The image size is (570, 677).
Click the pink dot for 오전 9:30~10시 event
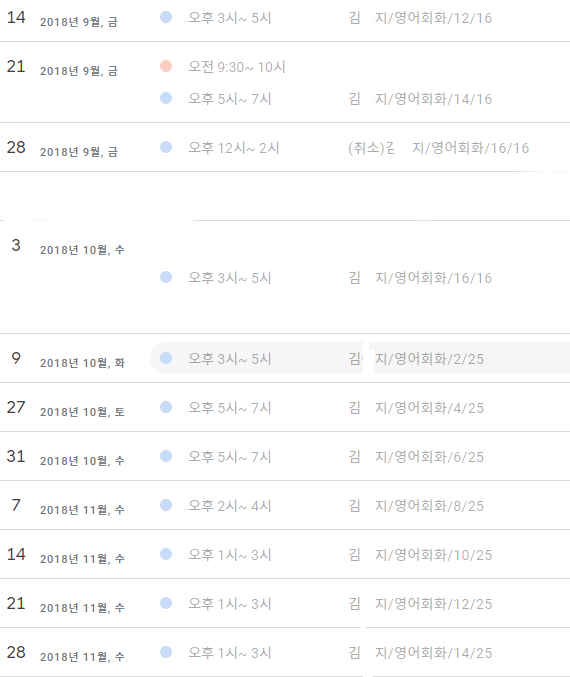click(166, 66)
